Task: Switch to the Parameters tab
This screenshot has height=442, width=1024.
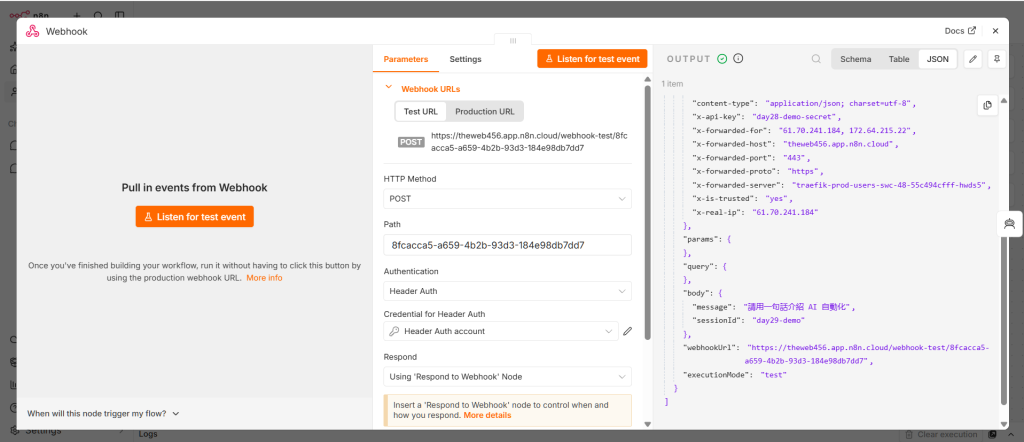Action: click(406, 59)
